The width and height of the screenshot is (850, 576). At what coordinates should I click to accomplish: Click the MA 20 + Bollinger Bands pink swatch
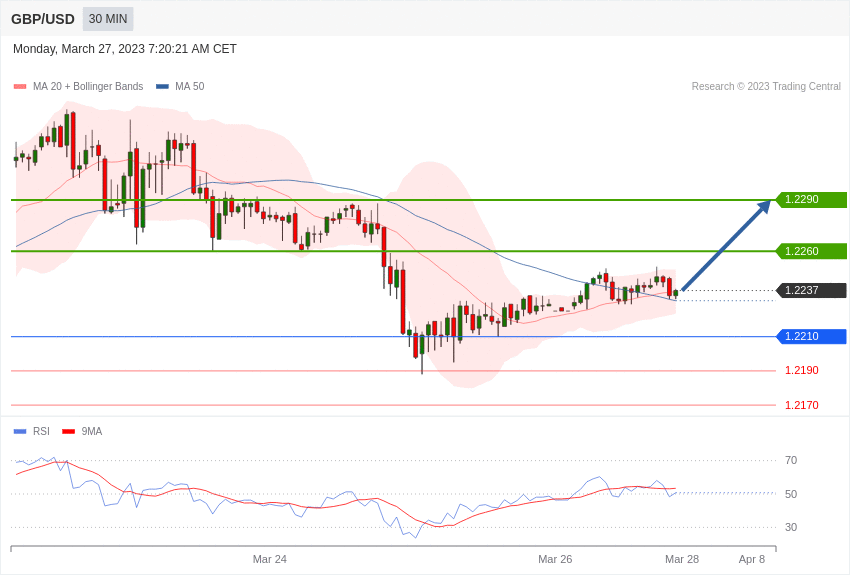click(20, 87)
